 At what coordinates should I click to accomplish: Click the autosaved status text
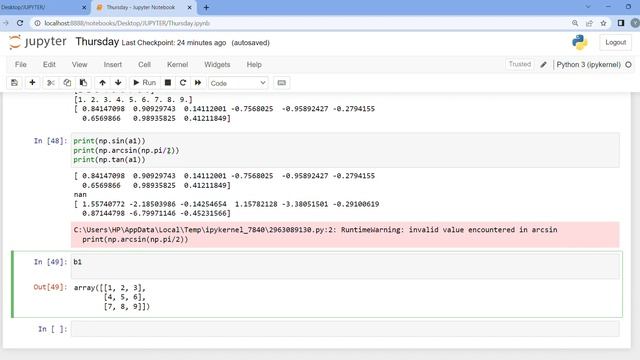[x=251, y=43]
